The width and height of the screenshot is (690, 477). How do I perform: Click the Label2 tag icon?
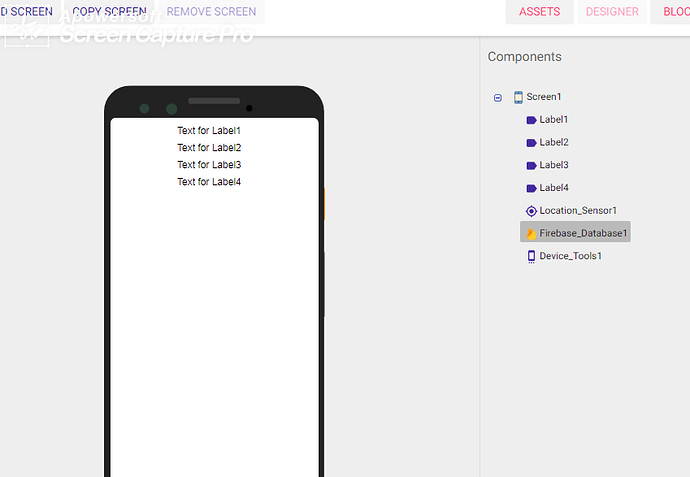point(531,143)
